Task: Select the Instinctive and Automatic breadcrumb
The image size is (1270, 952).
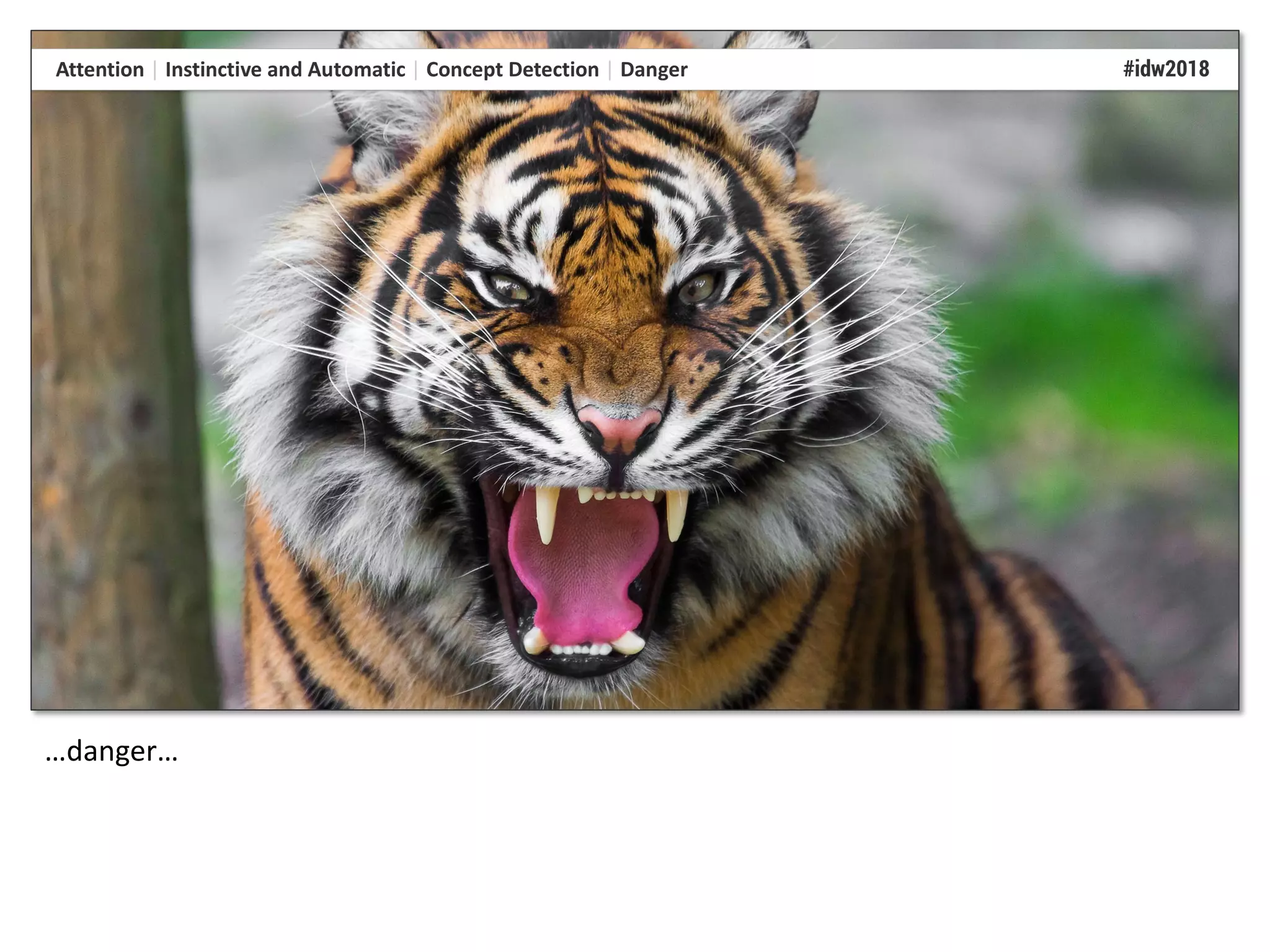Action: tap(285, 69)
